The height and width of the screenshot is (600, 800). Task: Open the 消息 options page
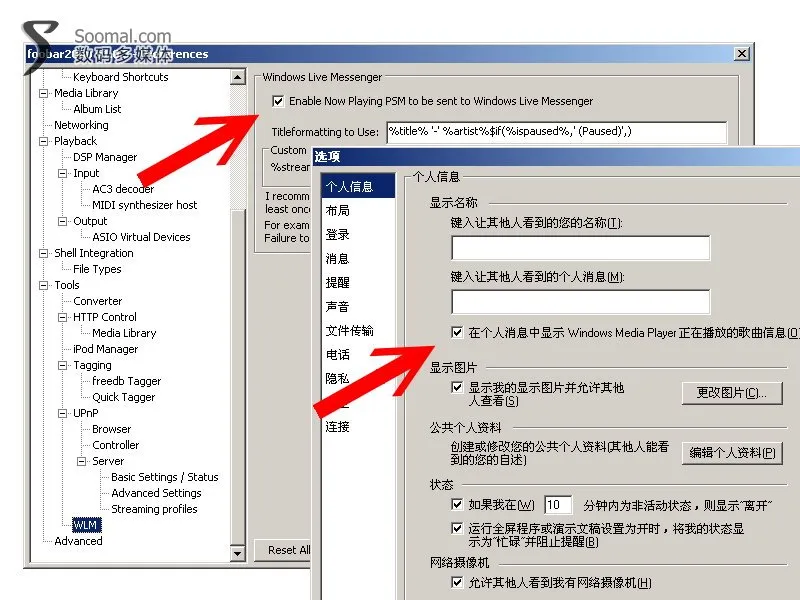point(338,258)
